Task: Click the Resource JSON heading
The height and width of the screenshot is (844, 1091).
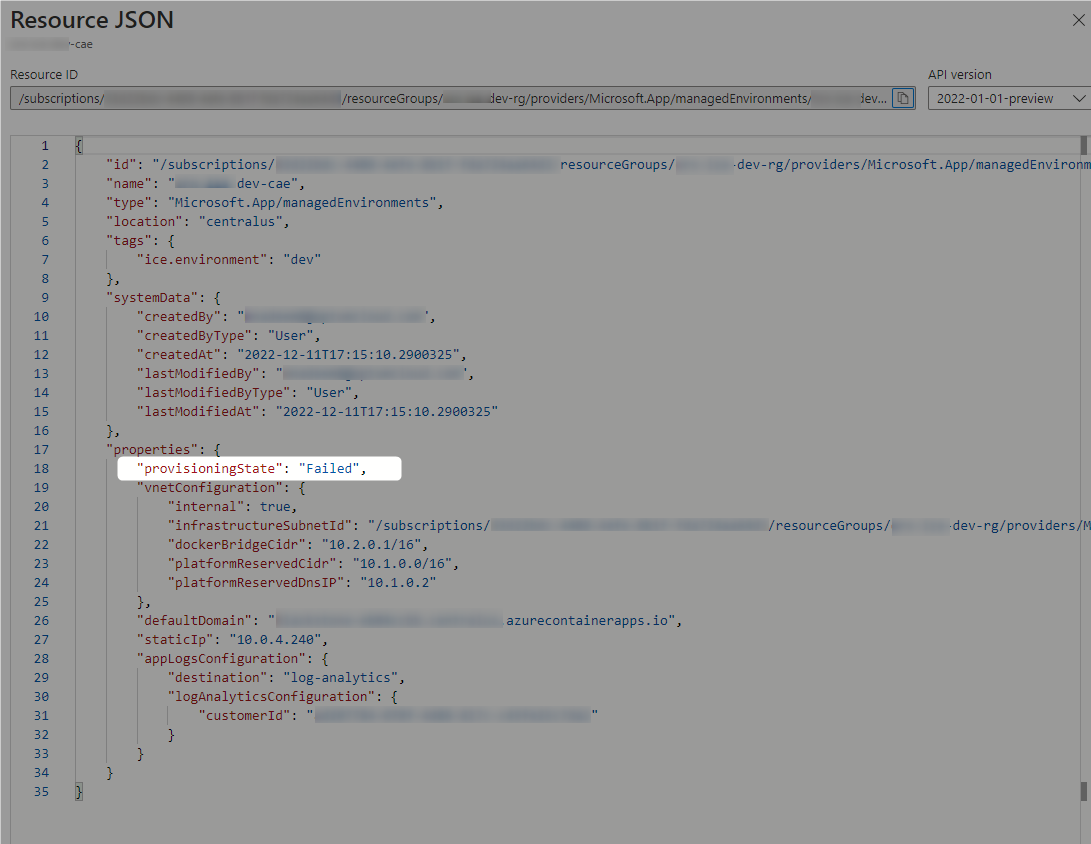Action: click(x=91, y=19)
